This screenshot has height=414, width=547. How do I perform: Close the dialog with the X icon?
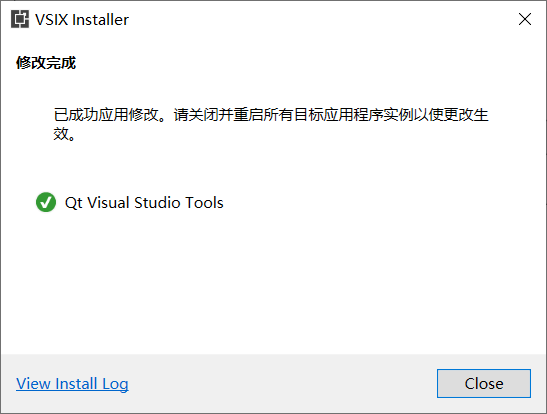(525, 19)
